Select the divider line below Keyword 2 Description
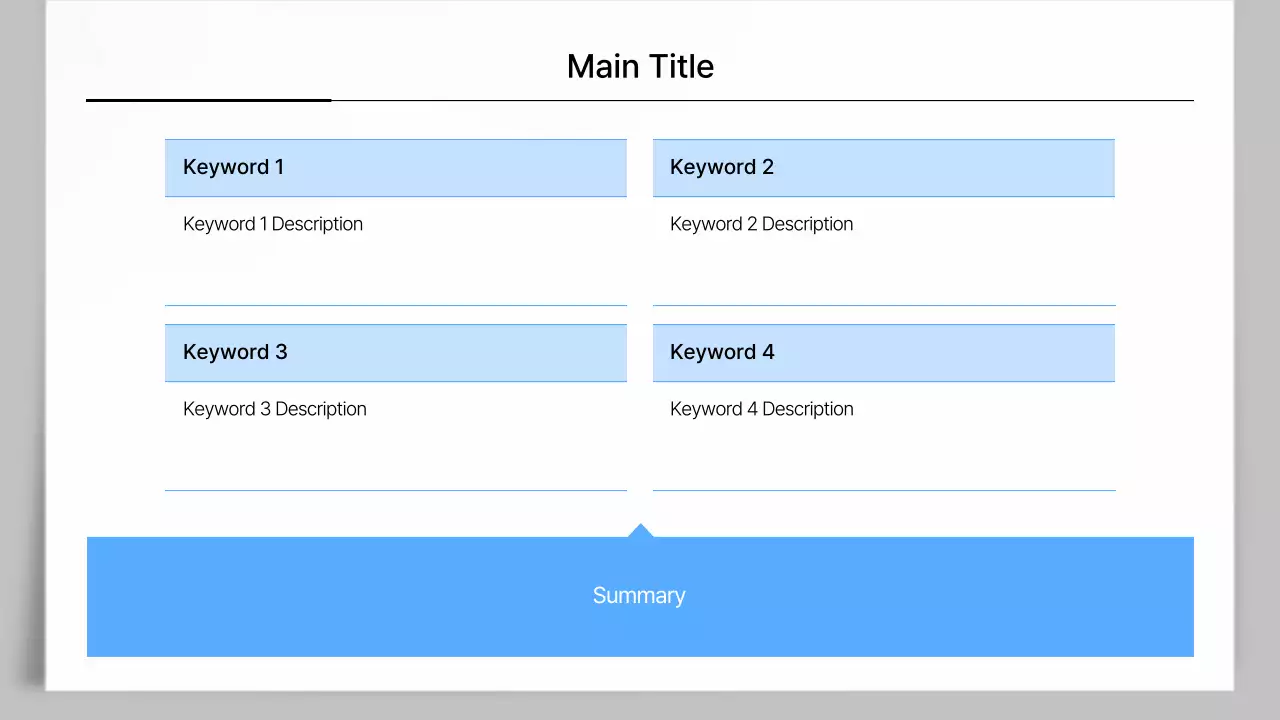 coord(883,305)
